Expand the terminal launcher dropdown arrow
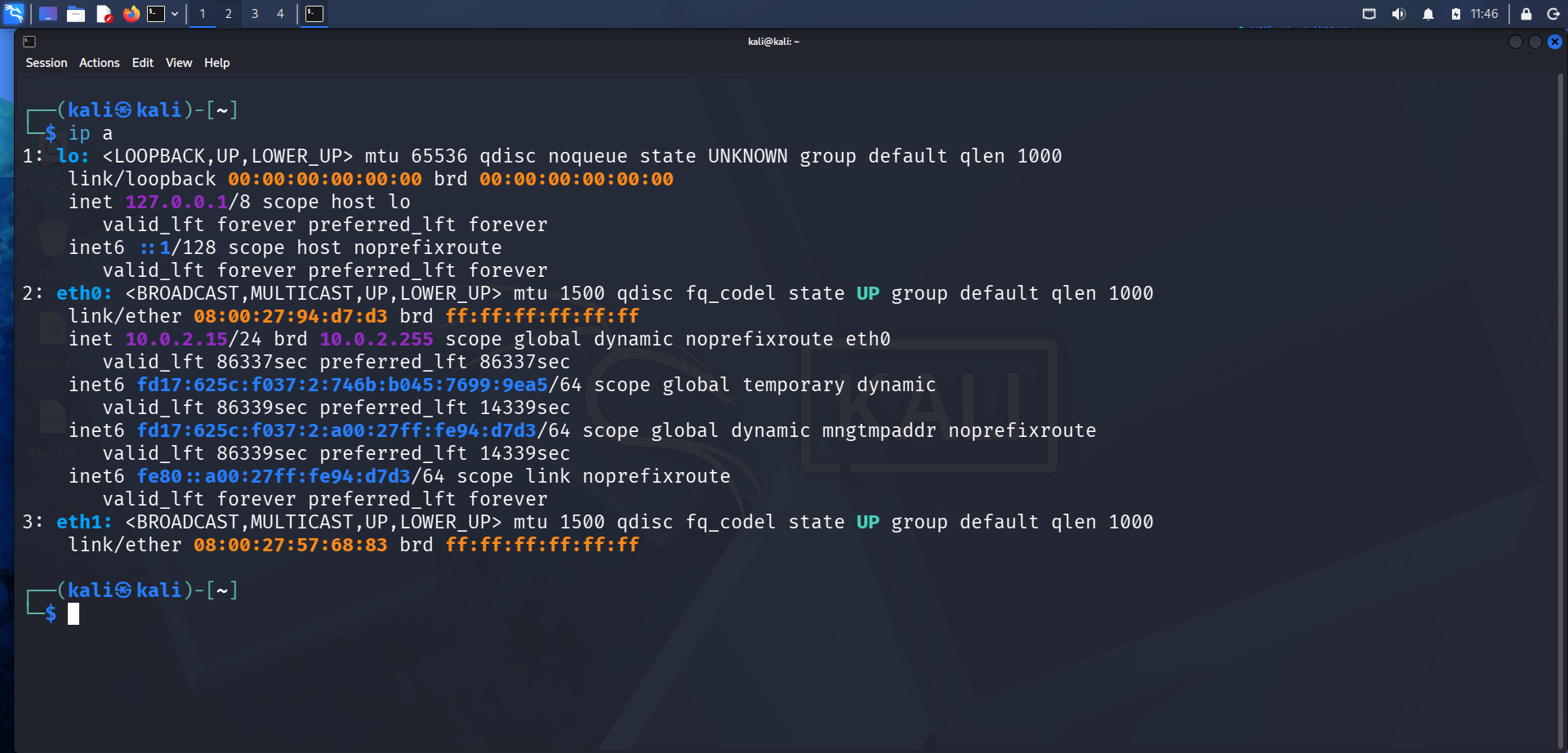The width and height of the screenshot is (1568, 753). pyautogui.click(x=175, y=14)
